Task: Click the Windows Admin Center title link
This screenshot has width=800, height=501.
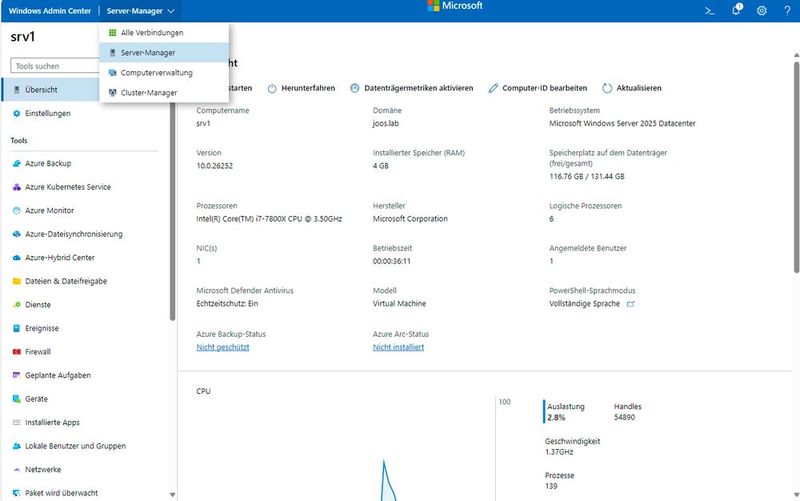Action: pyautogui.click(x=49, y=11)
